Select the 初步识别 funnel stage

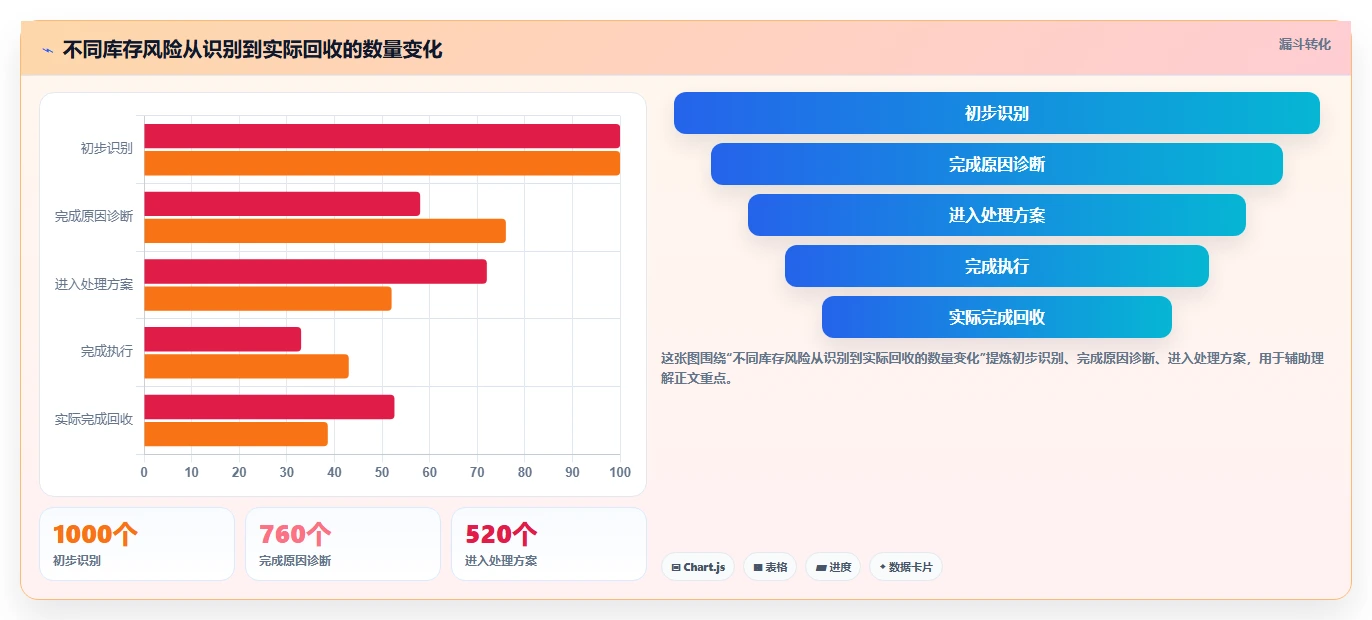click(x=996, y=113)
